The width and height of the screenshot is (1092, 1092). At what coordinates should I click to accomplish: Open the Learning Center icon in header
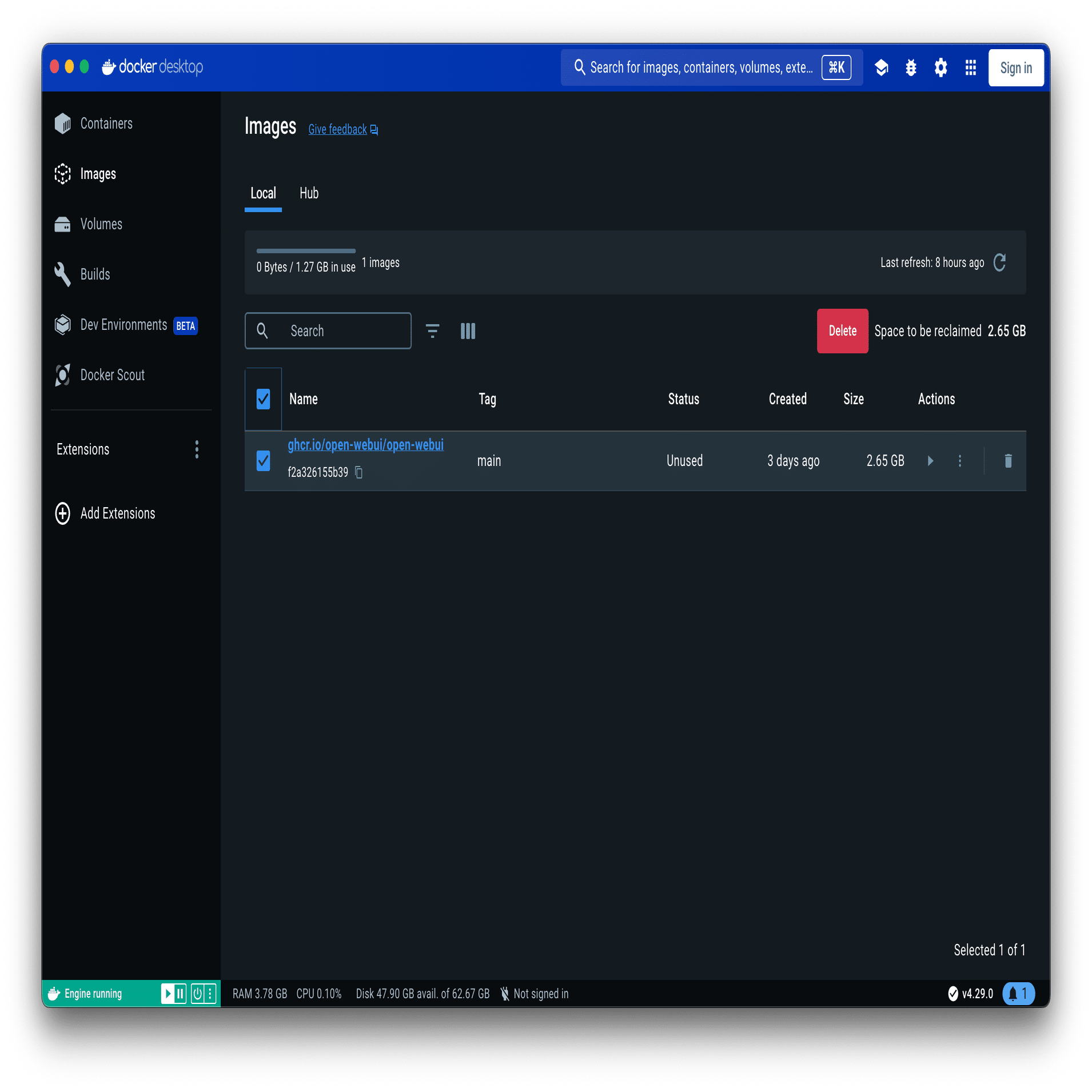[881, 67]
